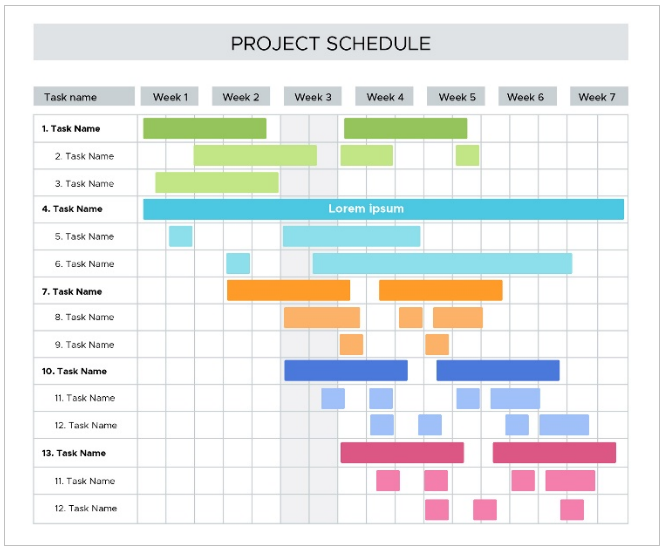The height and width of the screenshot is (552, 665).
Task: Select the small green block in row 2 under Week 5
Action: tap(467, 155)
